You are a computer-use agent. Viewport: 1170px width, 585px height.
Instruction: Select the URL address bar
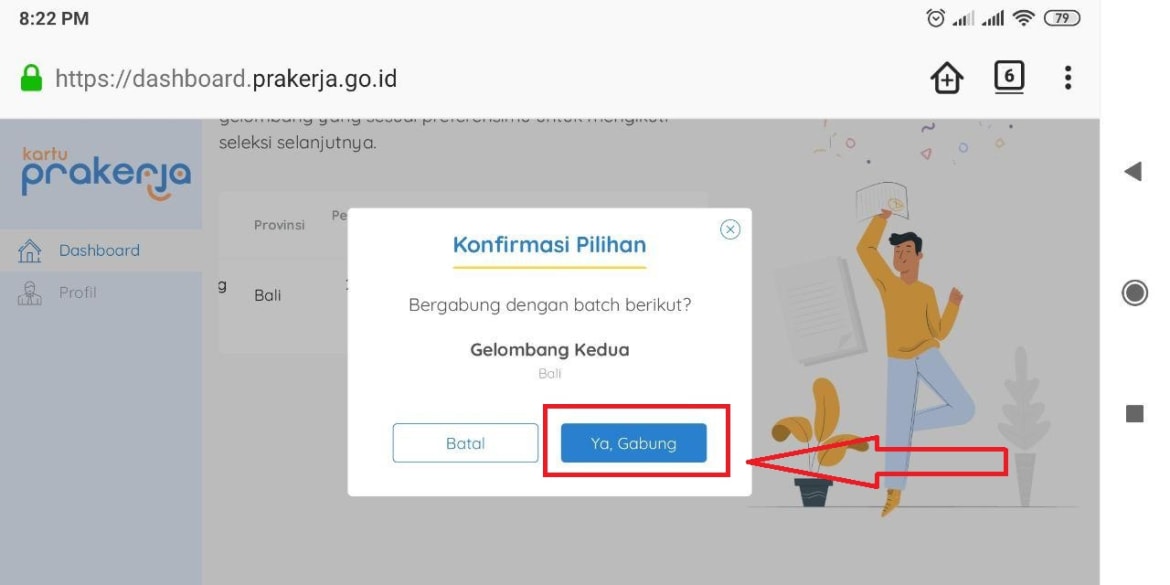click(x=226, y=78)
